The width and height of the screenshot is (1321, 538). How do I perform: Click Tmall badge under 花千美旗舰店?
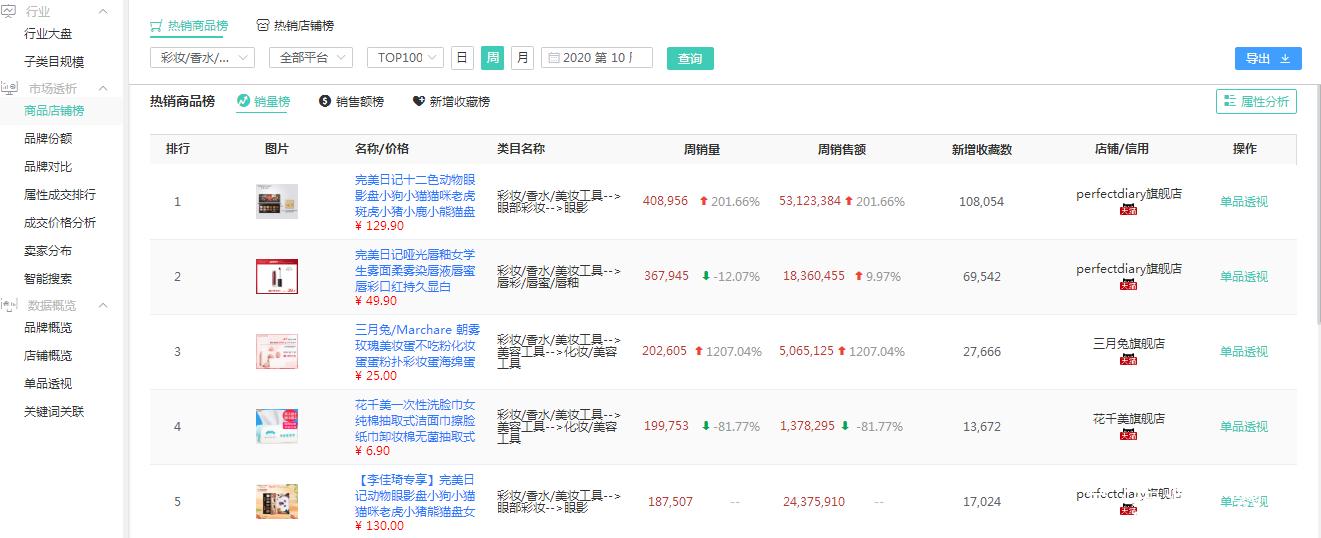pyautogui.click(x=1128, y=435)
